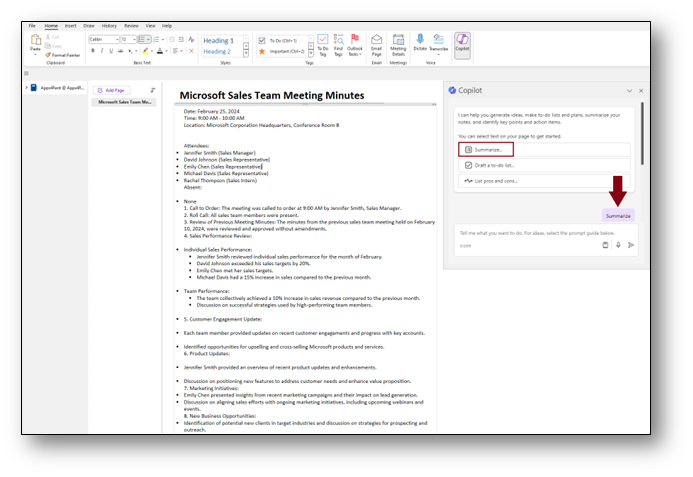Switch to the Insert tab
This screenshot has height=477, width=693.
tap(71, 26)
